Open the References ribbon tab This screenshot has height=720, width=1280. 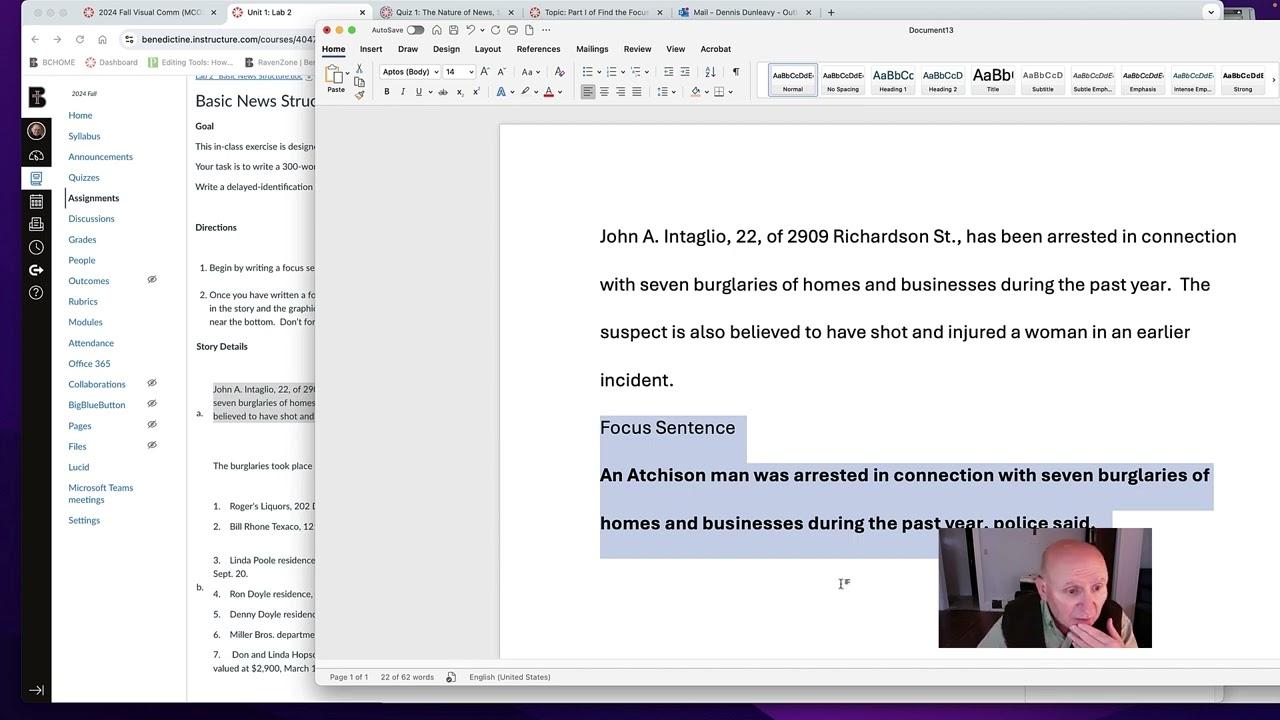coord(538,49)
